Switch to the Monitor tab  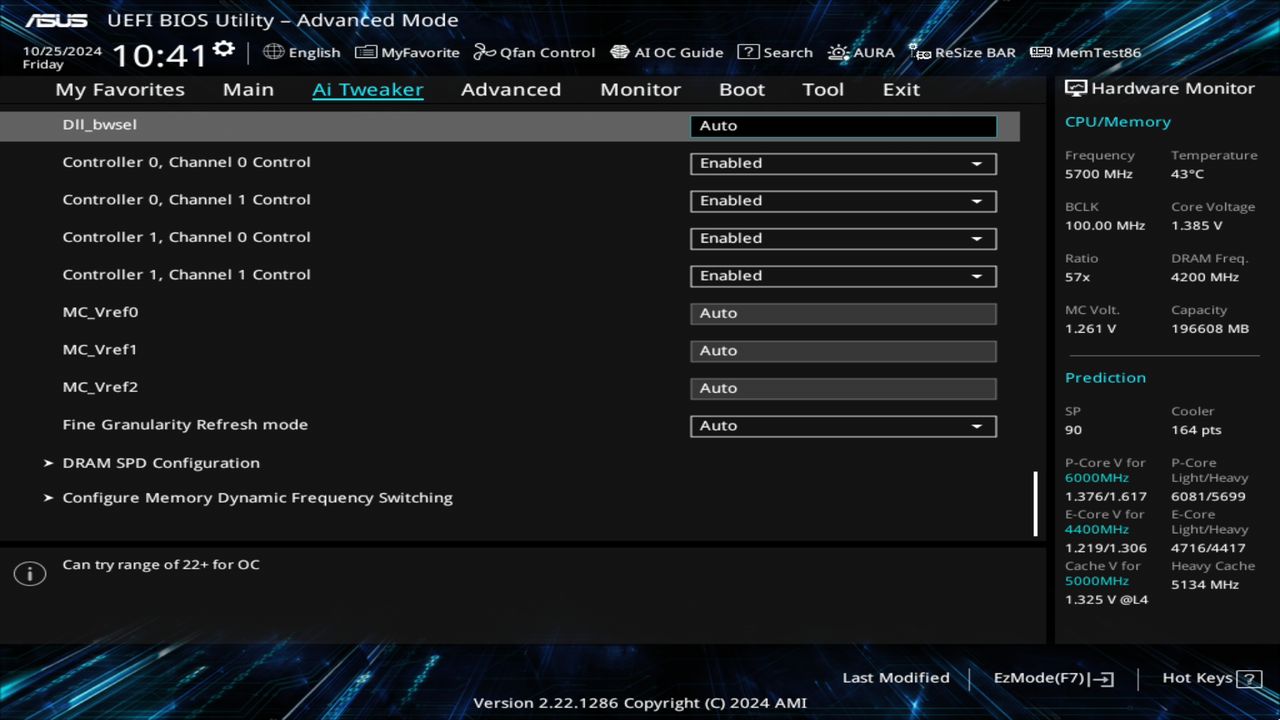[x=640, y=89]
